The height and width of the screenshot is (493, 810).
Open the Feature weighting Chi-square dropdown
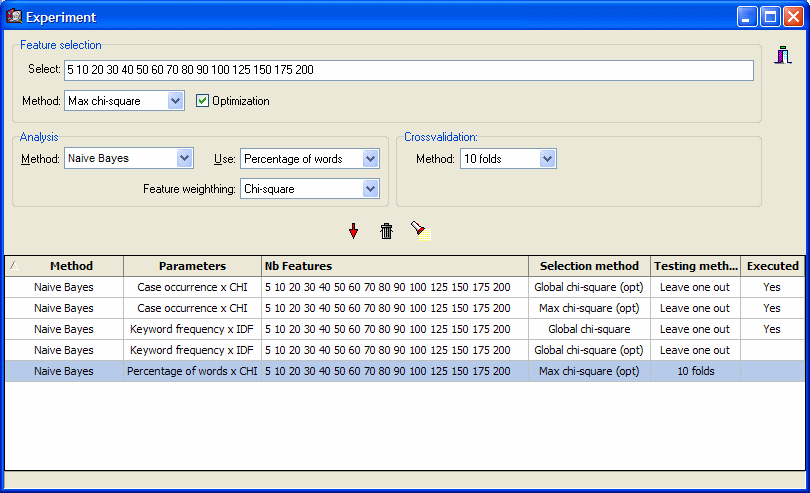click(x=371, y=188)
